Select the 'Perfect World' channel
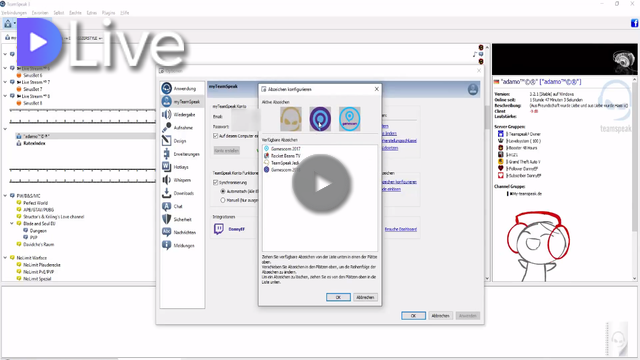 [x=36, y=203]
